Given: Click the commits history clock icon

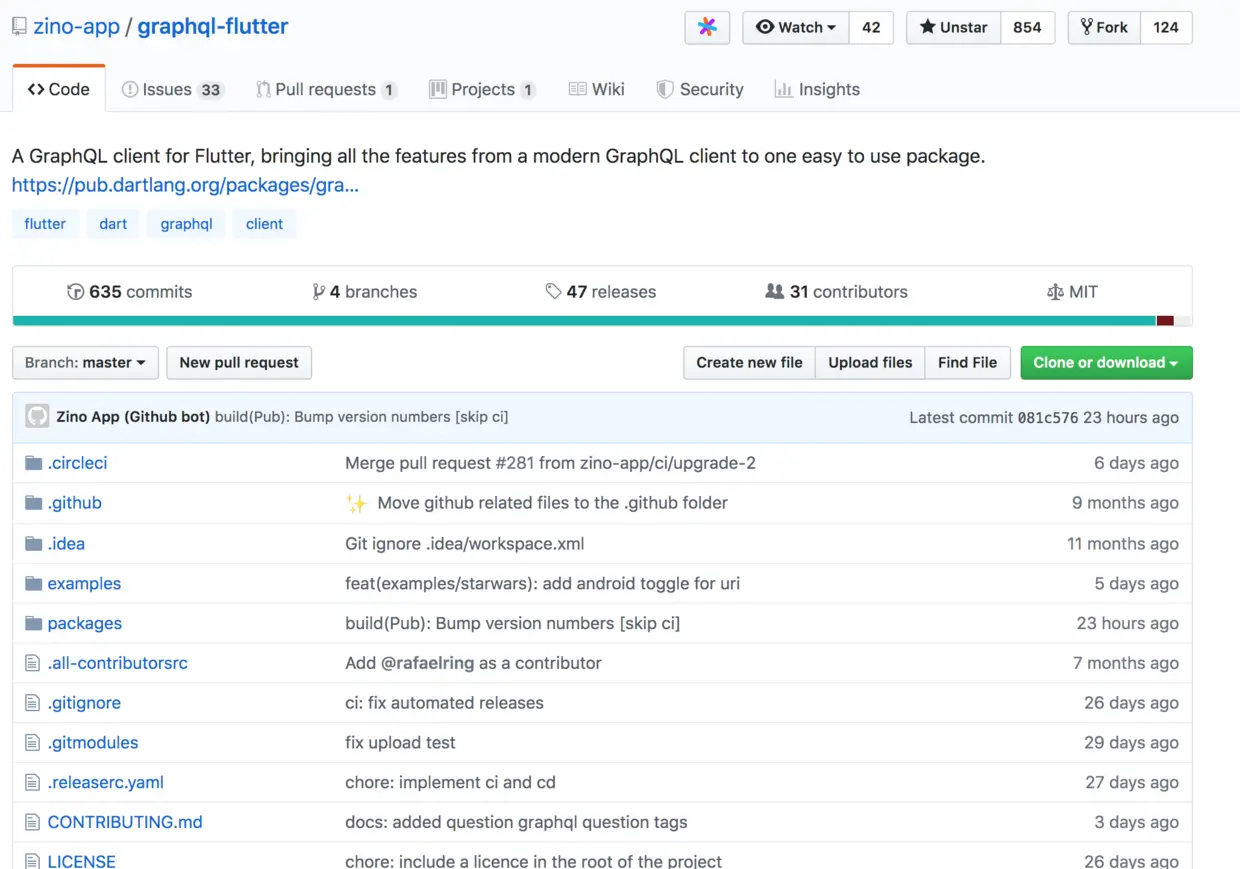Looking at the screenshot, I should pos(75,292).
